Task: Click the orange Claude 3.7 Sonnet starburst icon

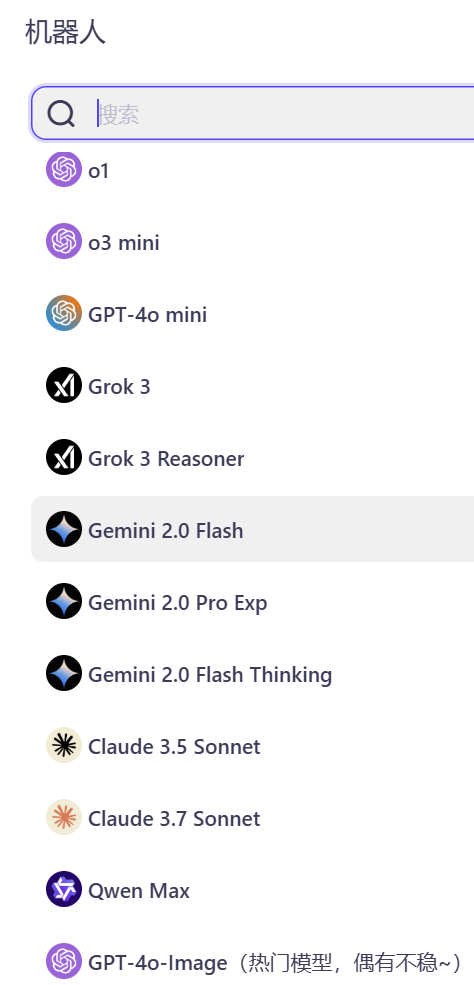Action: 64,817
